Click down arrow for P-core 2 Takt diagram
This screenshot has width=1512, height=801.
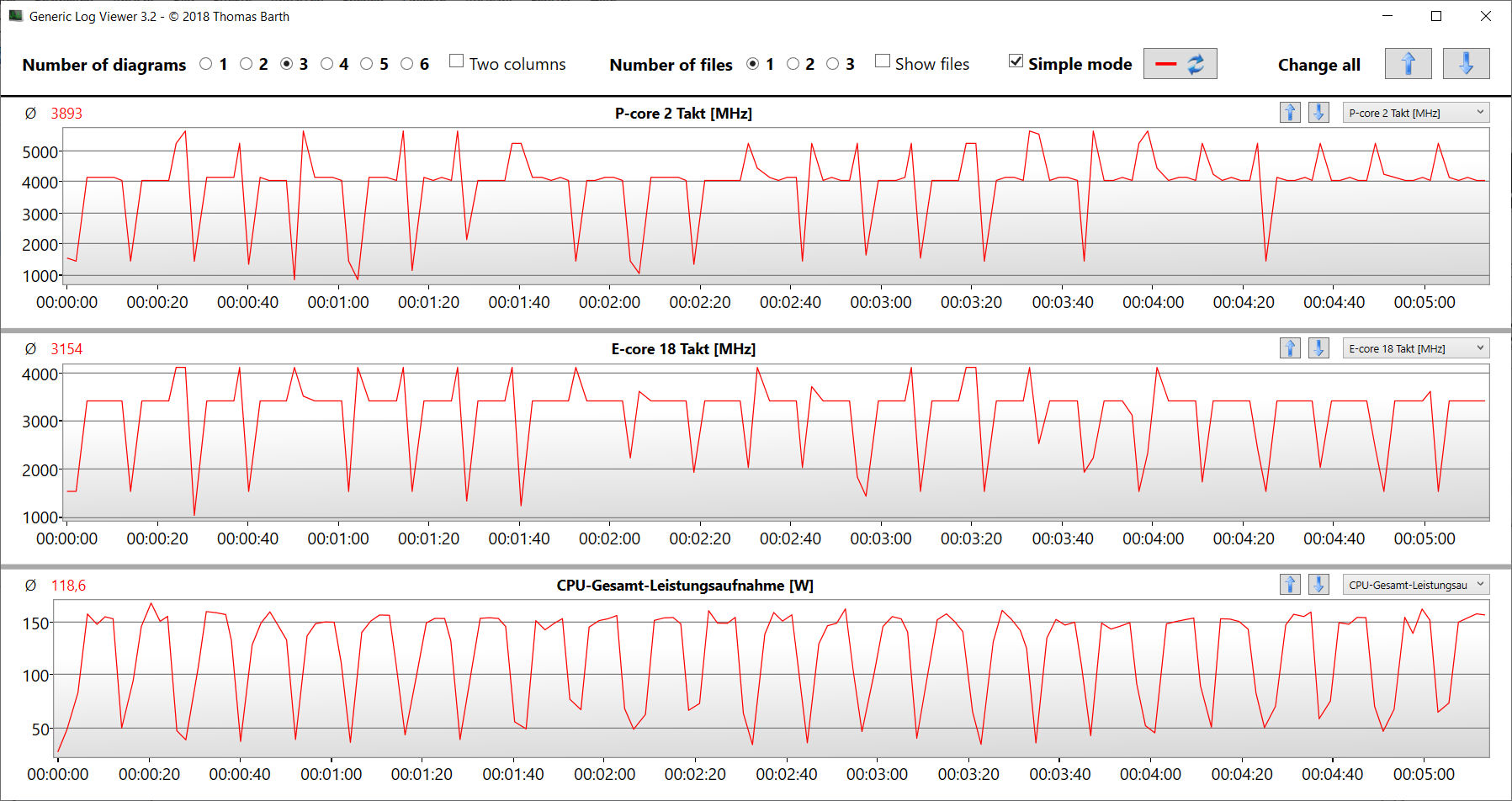pyautogui.click(x=1318, y=113)
